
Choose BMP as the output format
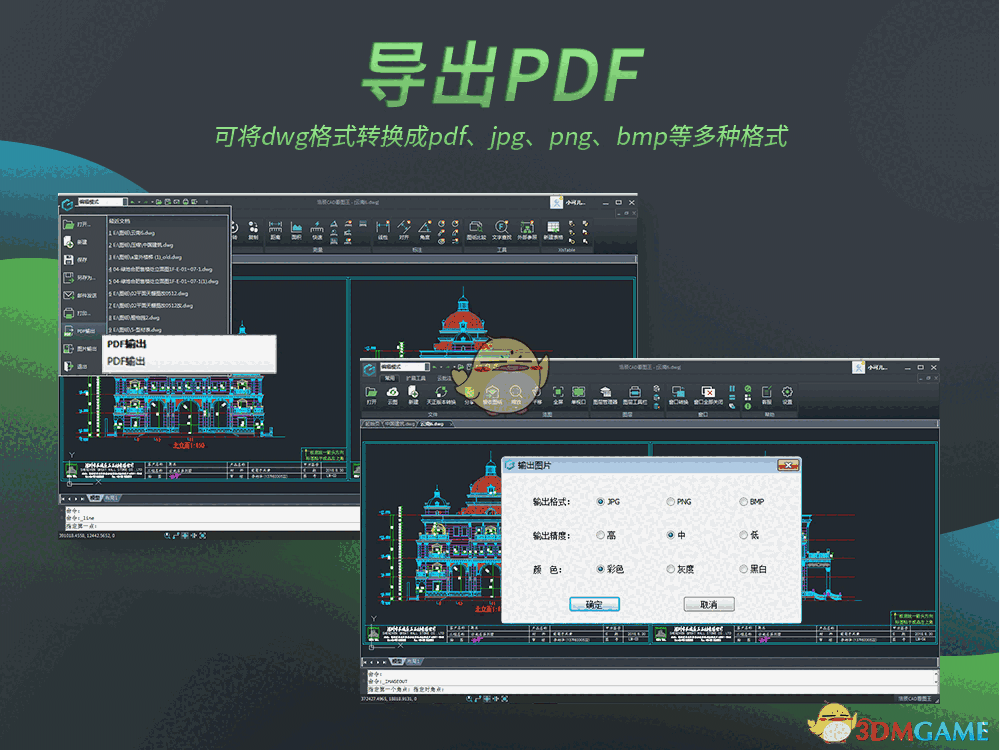[743, 502]
